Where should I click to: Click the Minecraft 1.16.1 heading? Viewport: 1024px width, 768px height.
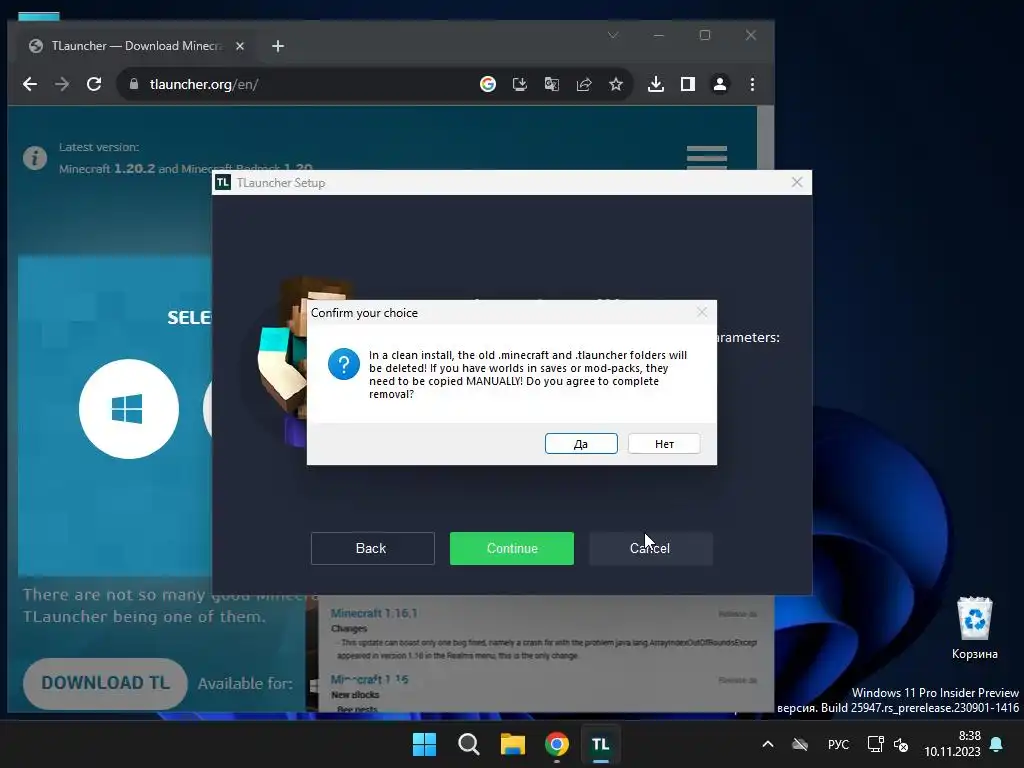coord(374,613)
